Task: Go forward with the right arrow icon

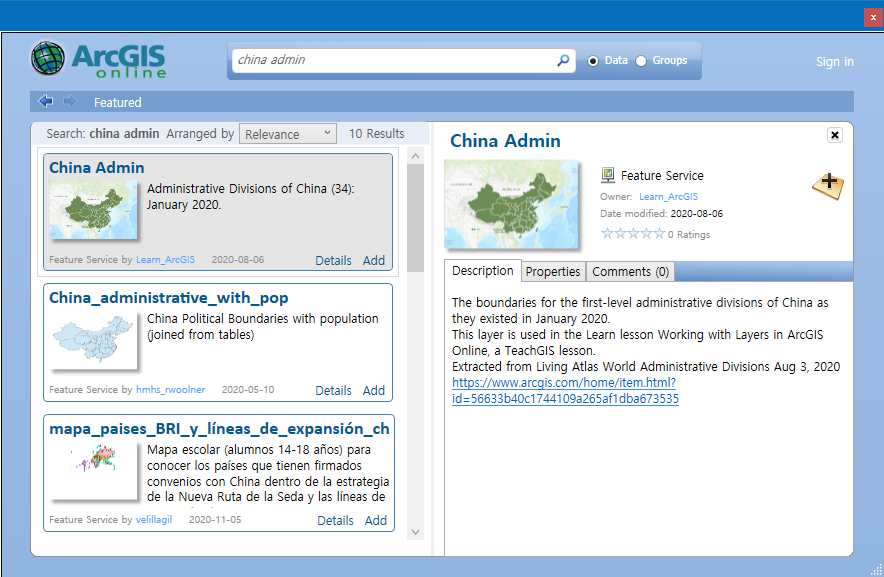Action: click(70, 101)
